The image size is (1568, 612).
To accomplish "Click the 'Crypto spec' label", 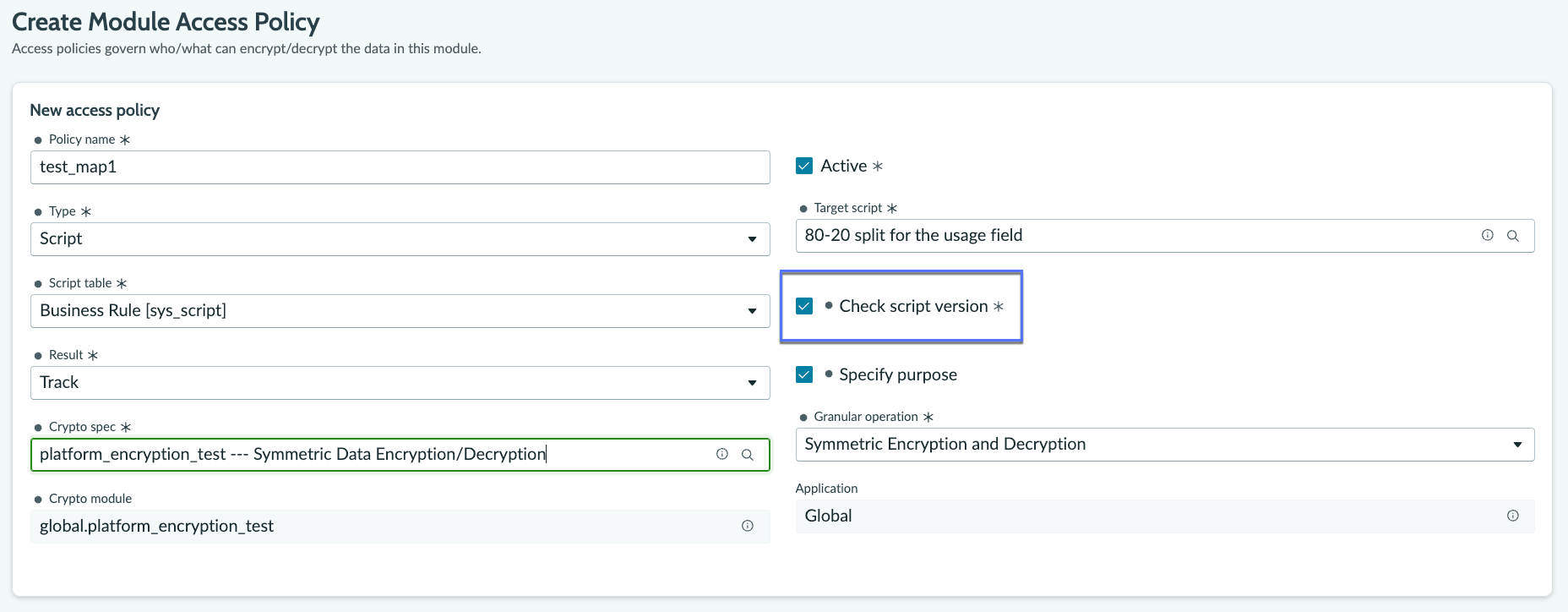I will point(82,427).
